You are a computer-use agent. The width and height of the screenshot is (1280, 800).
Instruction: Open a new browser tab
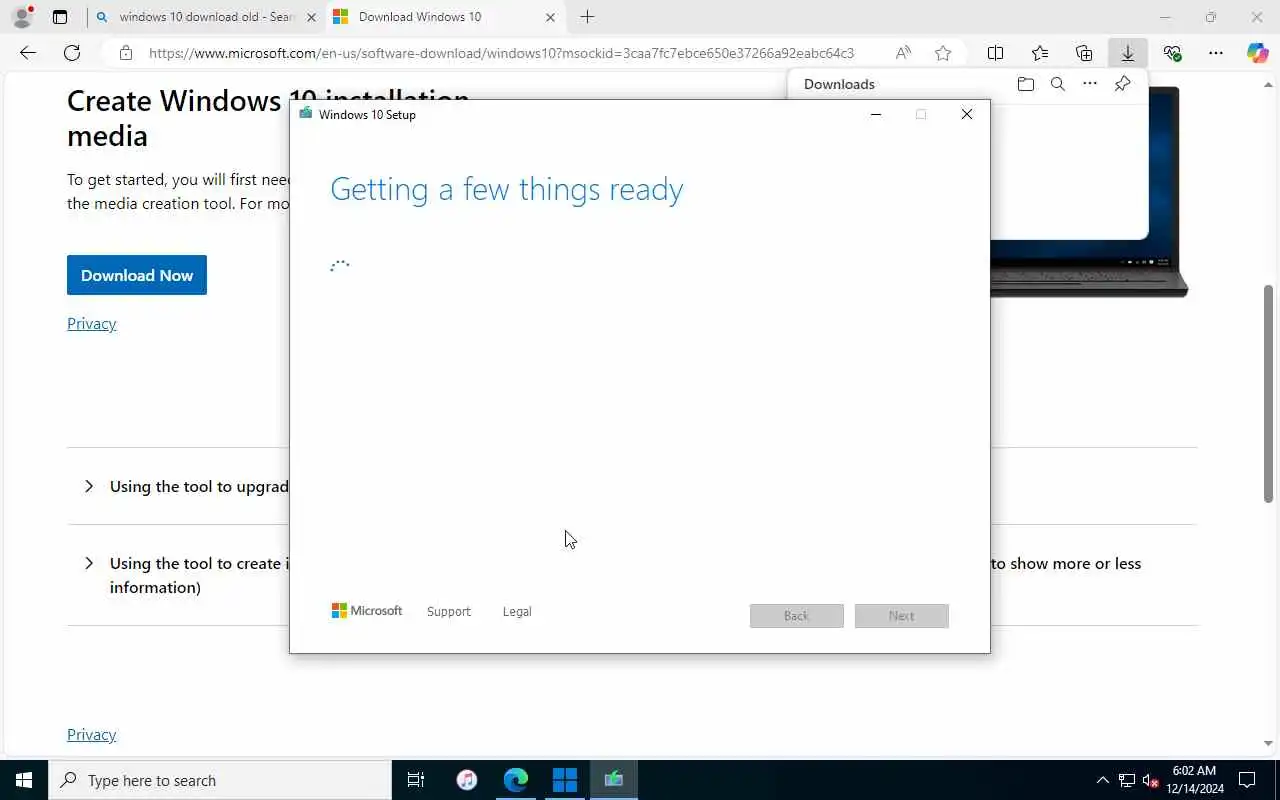pos(587,17)
